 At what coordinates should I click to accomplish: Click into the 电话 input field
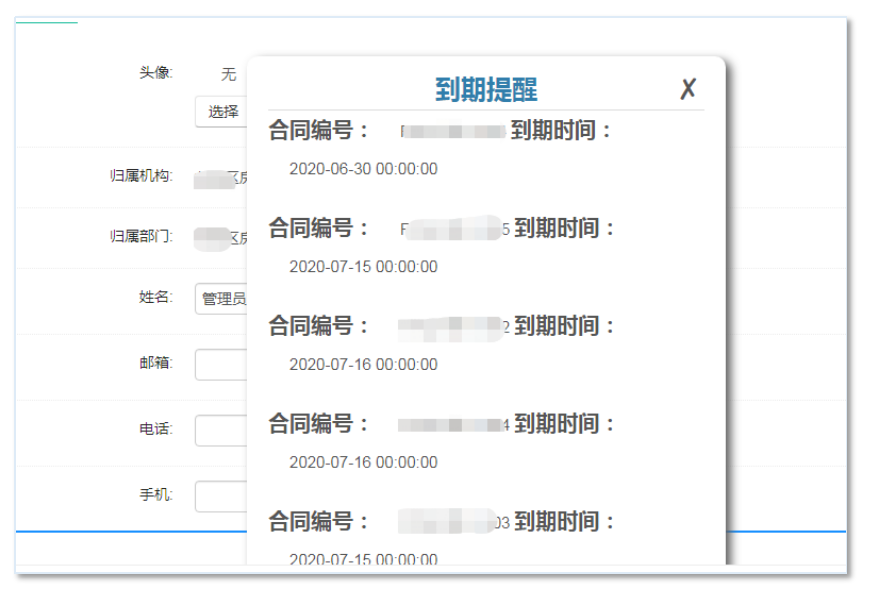222,431
